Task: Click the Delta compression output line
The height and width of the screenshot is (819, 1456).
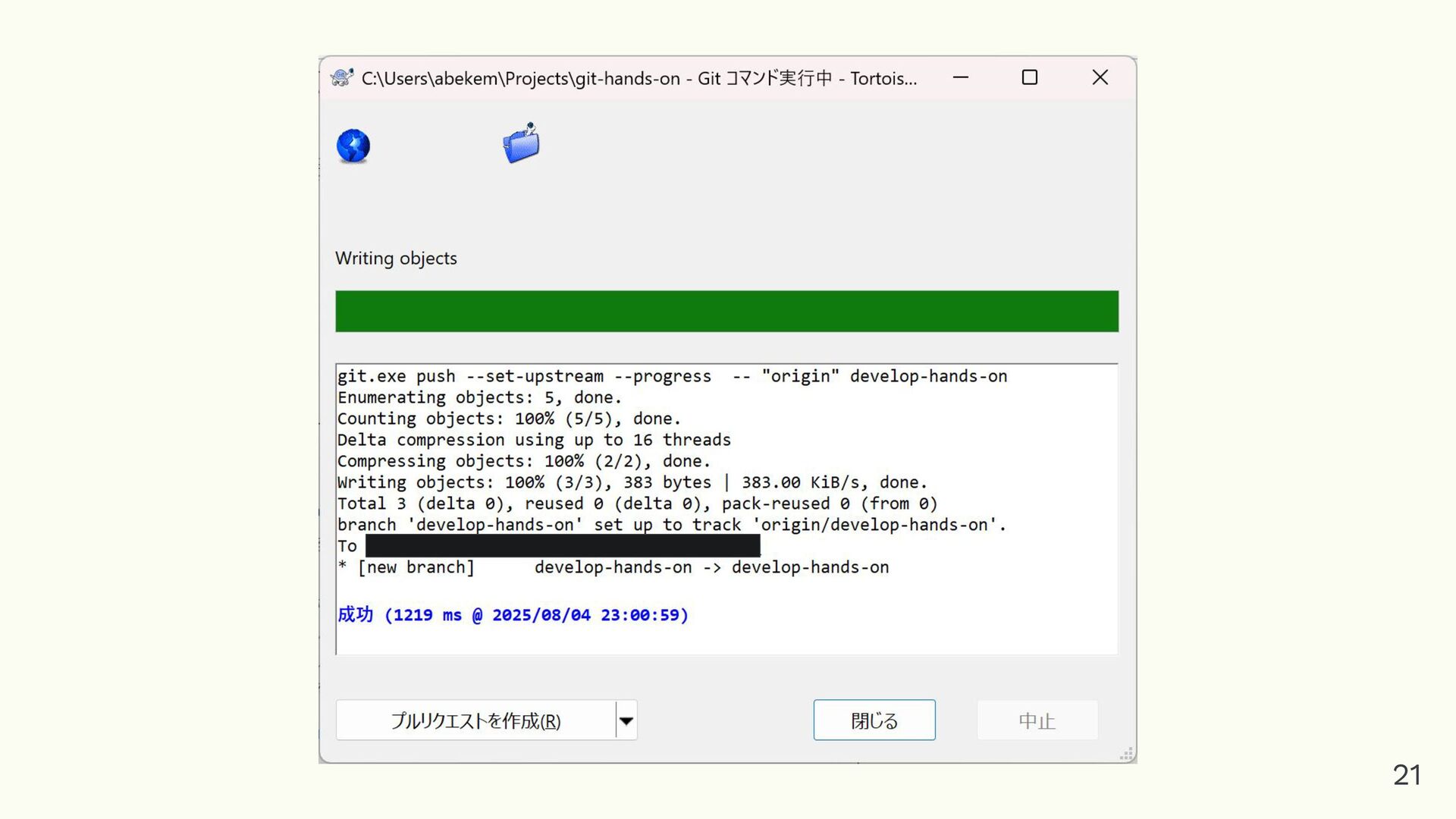Action: 534,440
